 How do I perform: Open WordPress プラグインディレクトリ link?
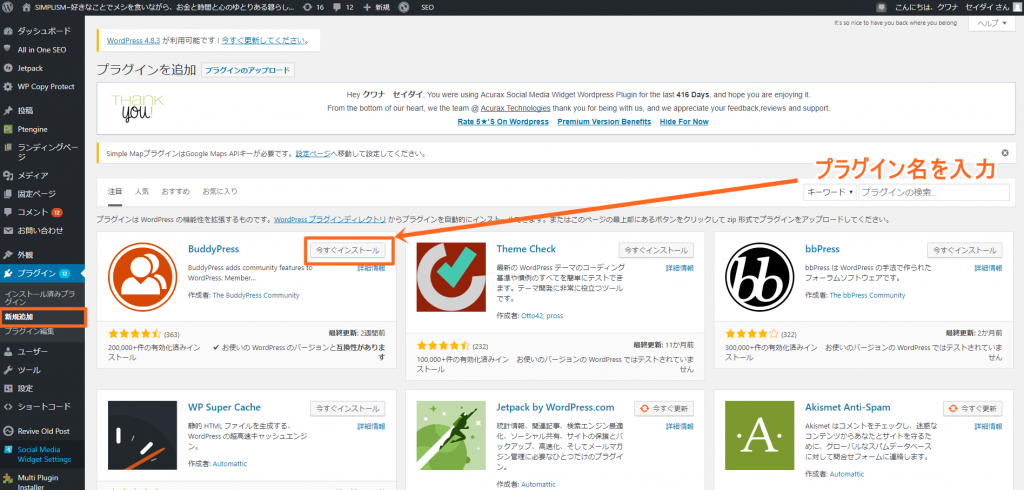pos(330,220)
